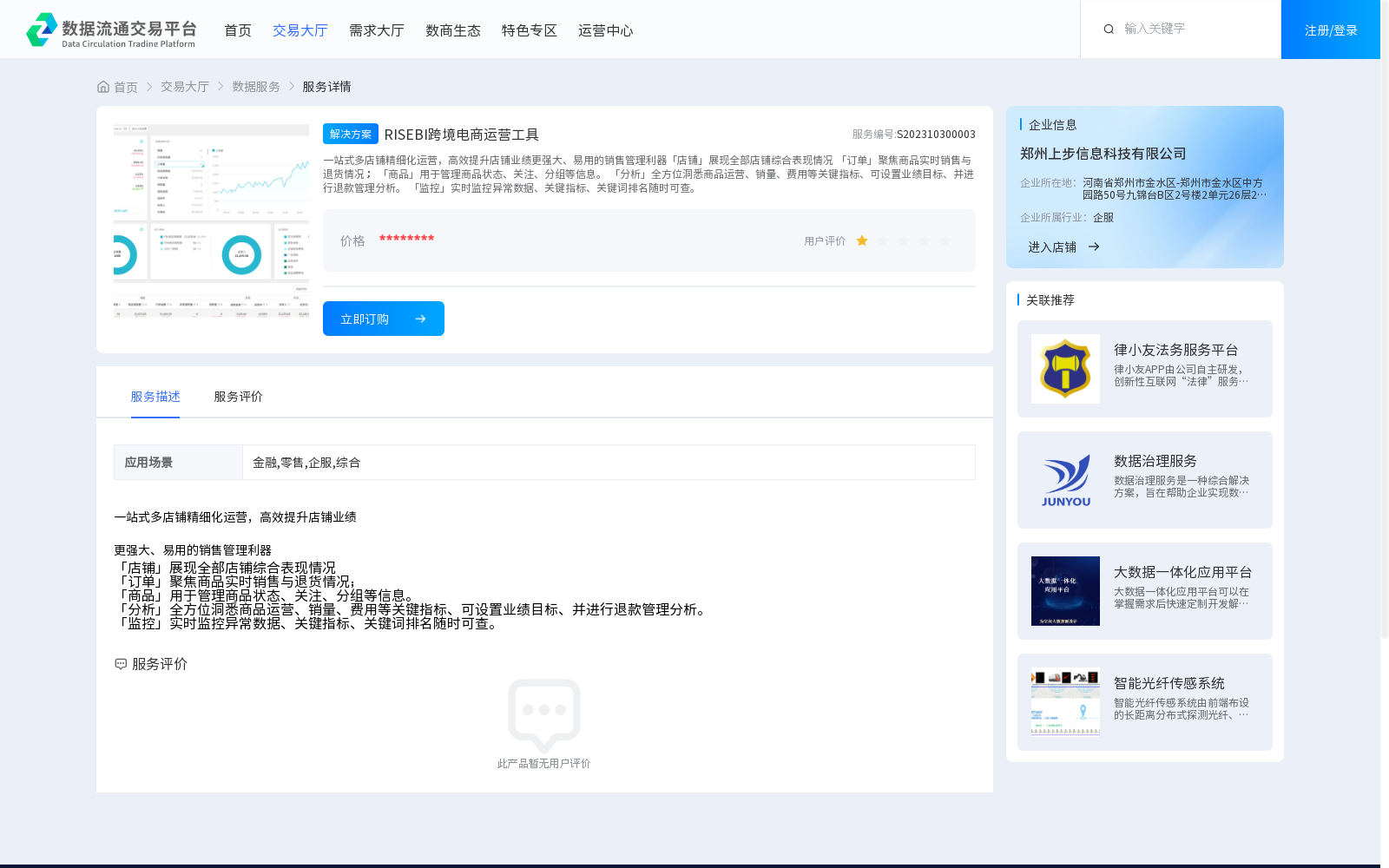The height and width of the screenshot is (868, 1389).
Task: Click the 金融,零售,企服,综合 cell
Action: [609, 463]
